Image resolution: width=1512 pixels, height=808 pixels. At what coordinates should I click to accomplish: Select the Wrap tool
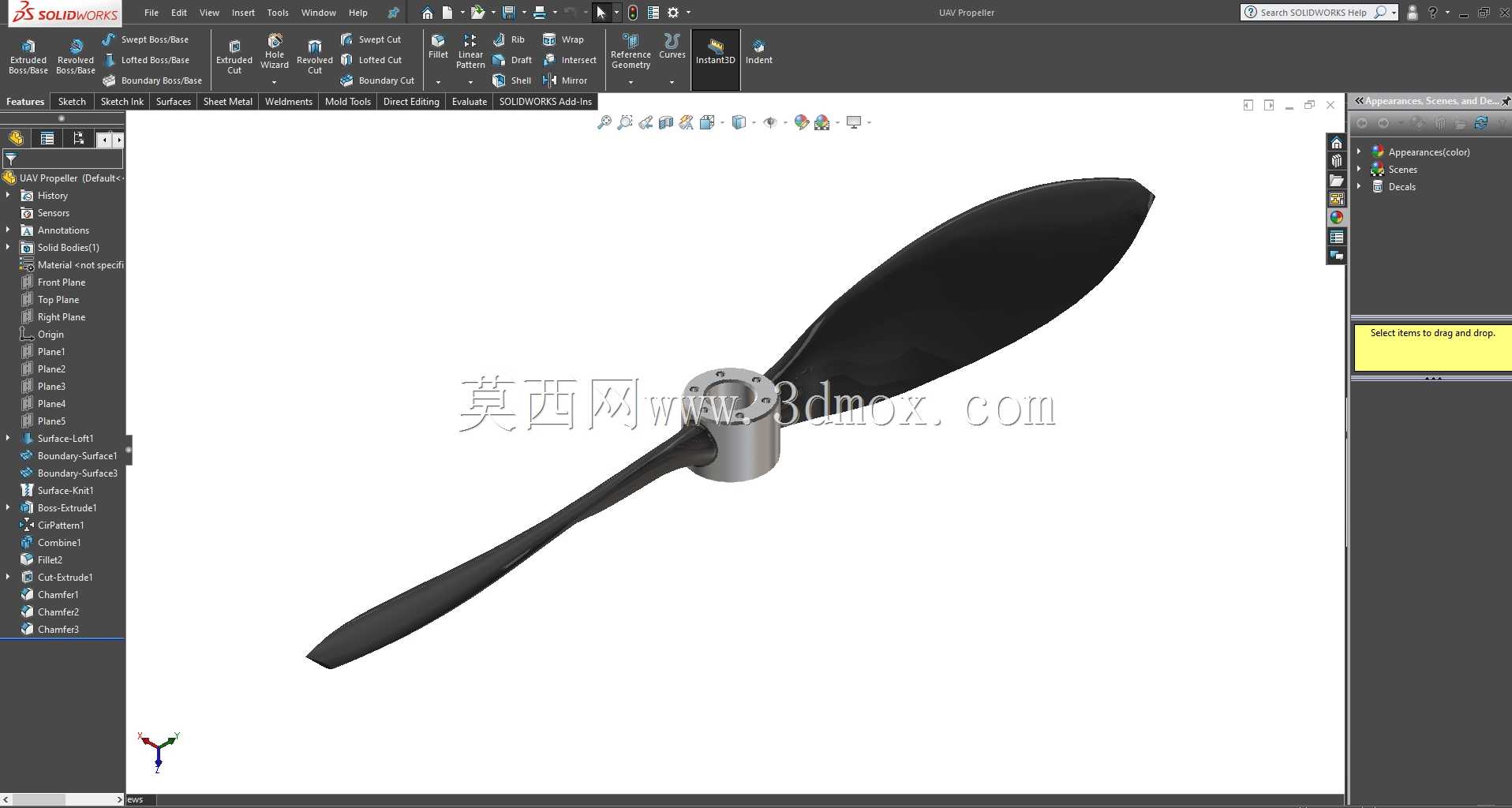pos(563,39)
